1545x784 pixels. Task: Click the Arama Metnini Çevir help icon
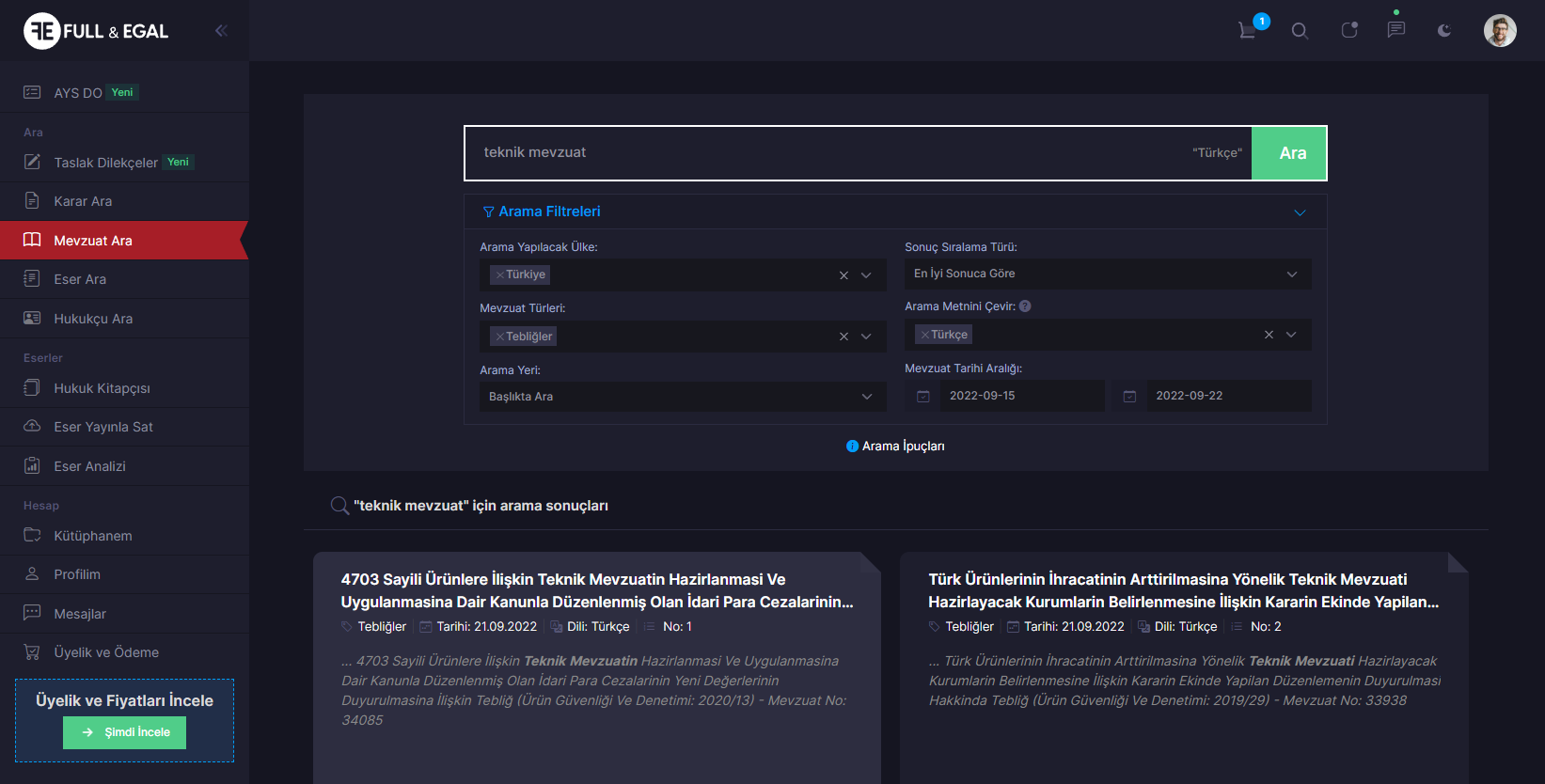pyautogui.click(x=1025, y=306)
